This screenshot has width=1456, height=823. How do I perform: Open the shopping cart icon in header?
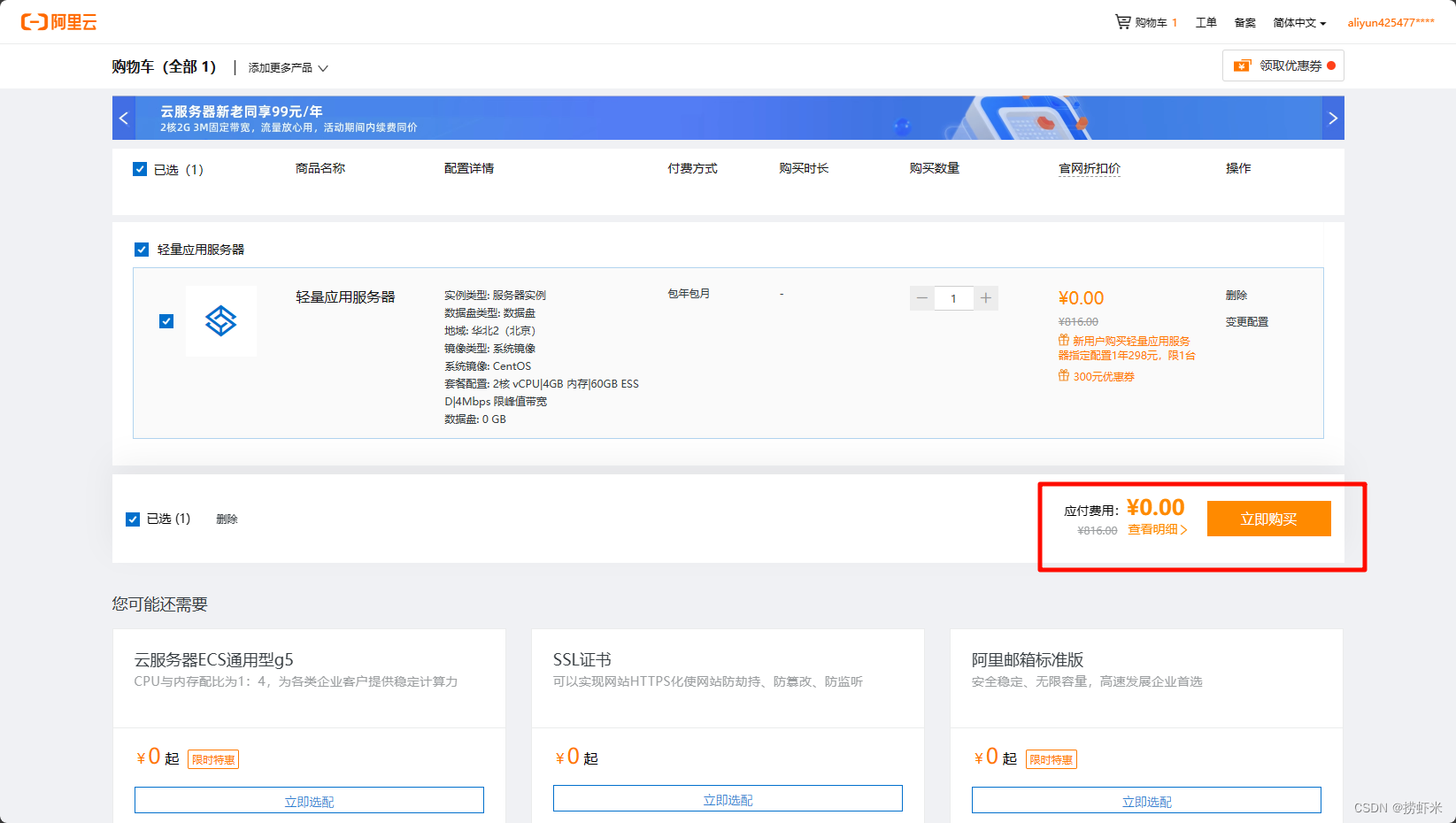click(x=1122, y=21)
